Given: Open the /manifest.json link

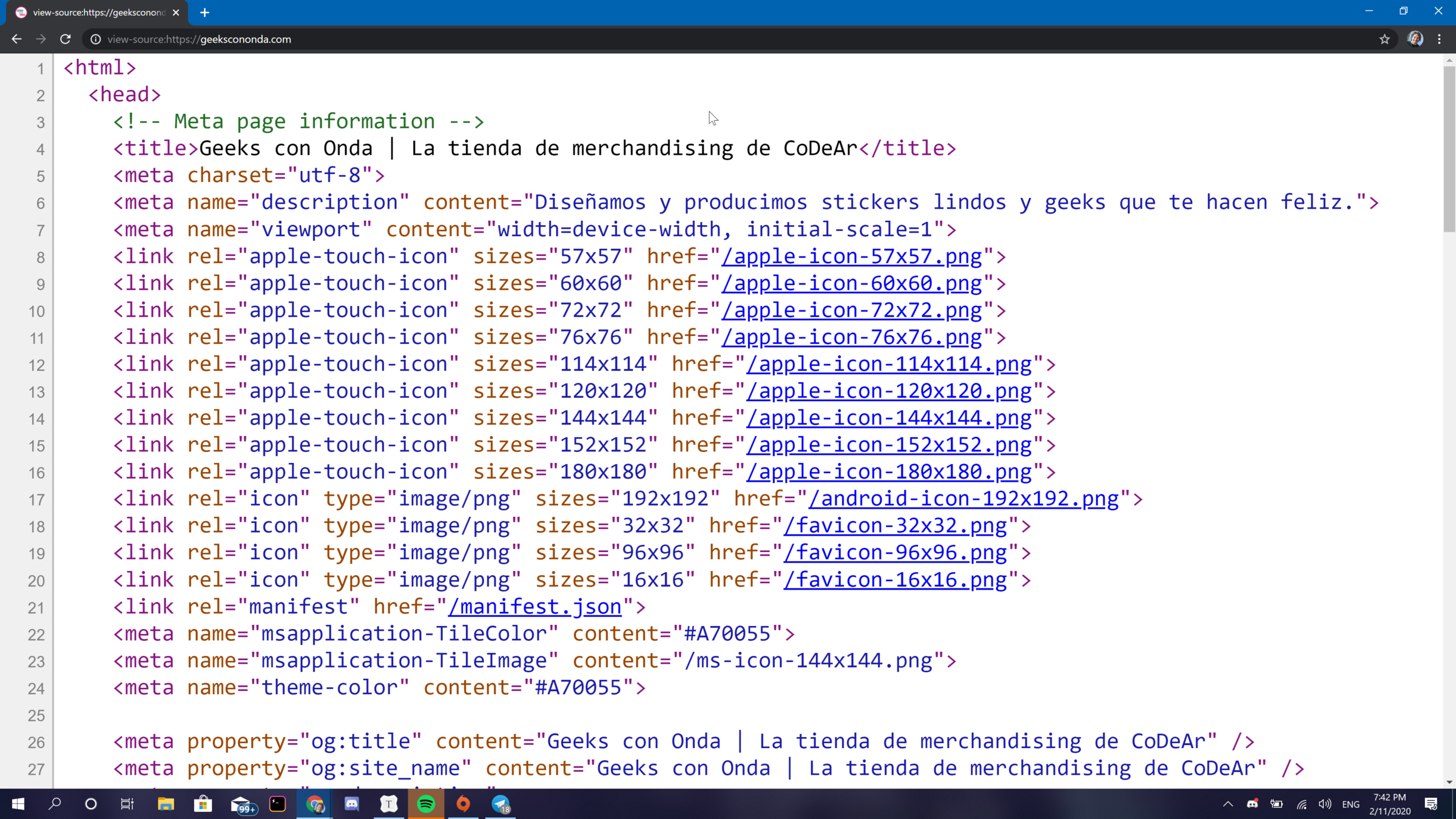Looking at the screenshot, I should coord(534,607).
